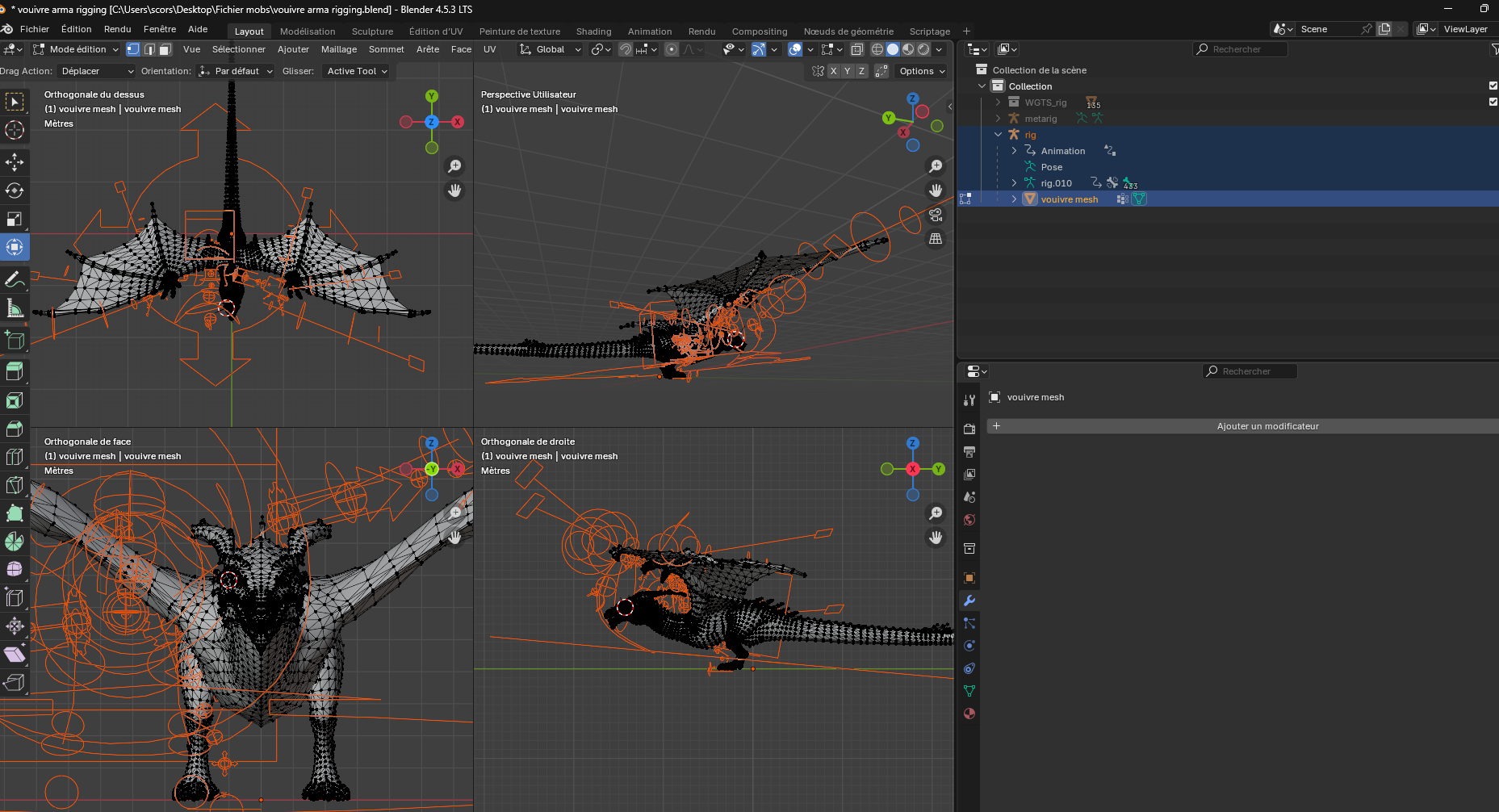Open World properties tab

click(969, 520)
